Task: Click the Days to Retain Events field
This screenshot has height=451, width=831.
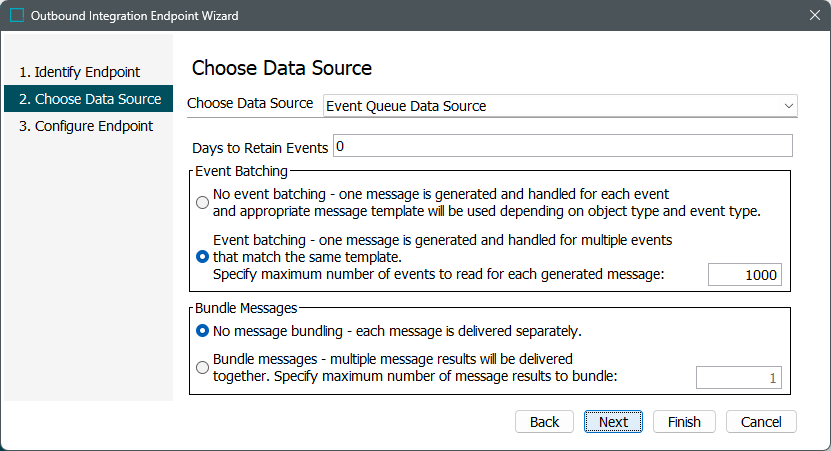Action: 562,146
